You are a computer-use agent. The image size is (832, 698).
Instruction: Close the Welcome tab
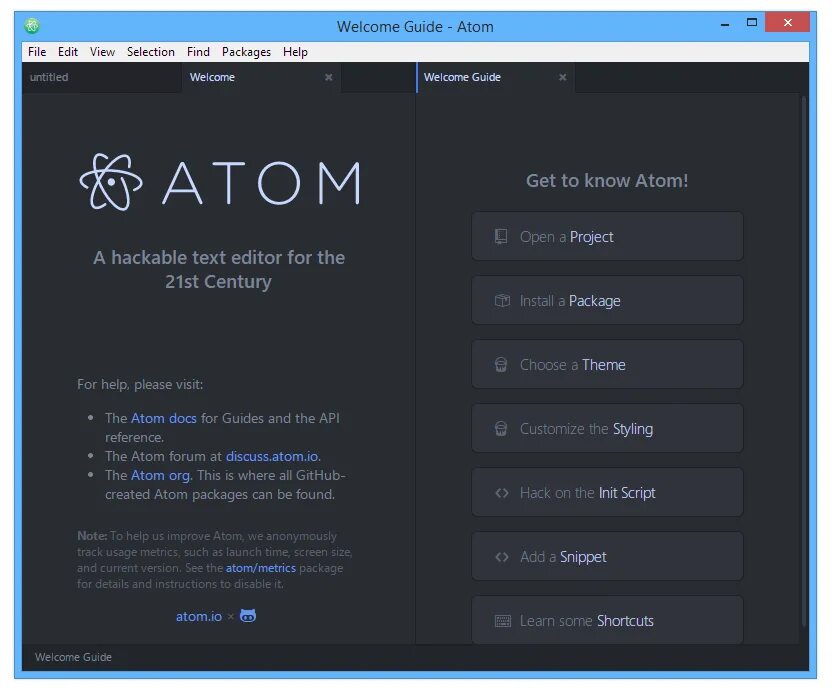(x=328, y=77)
